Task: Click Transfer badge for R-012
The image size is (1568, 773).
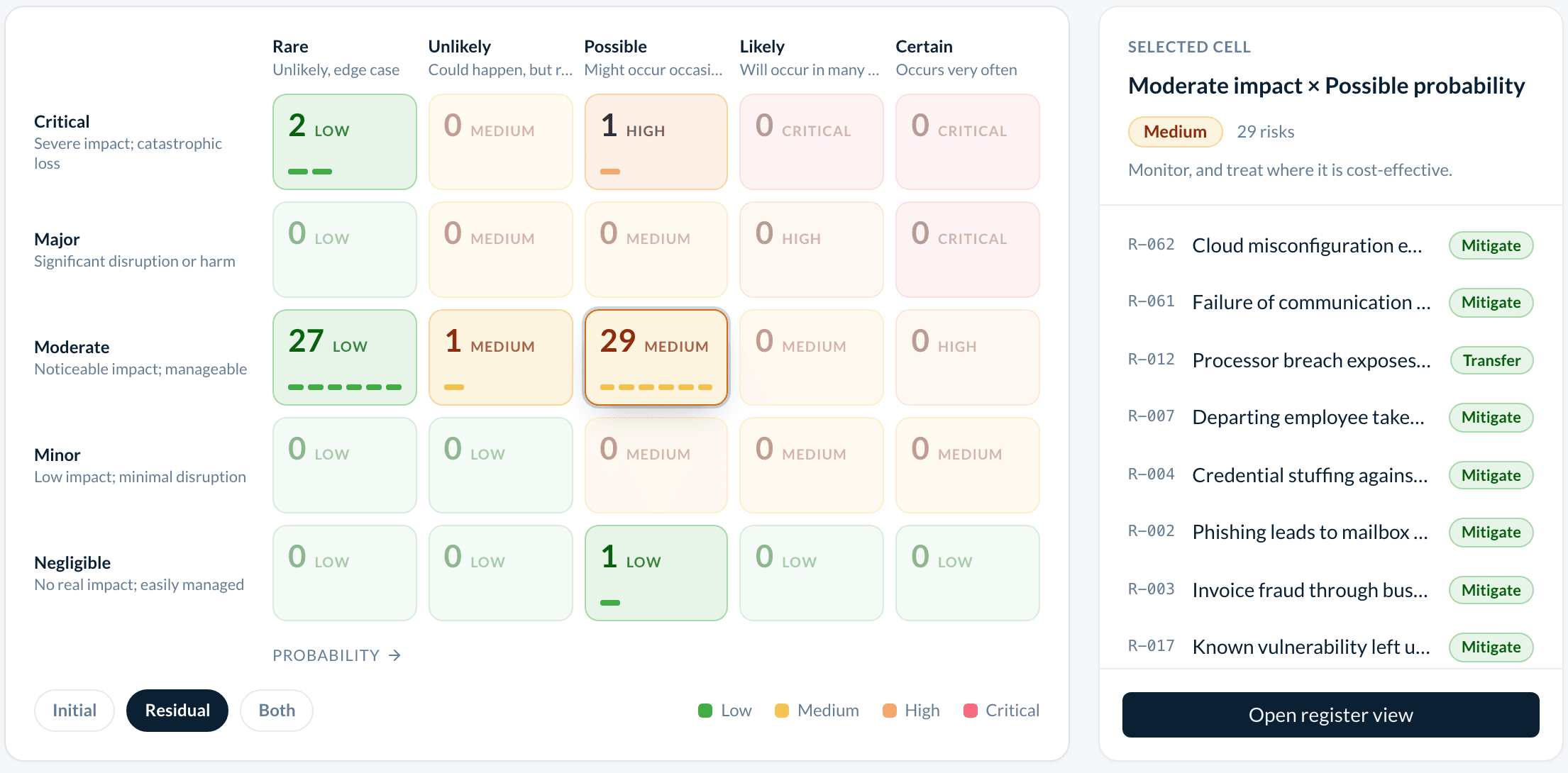Action: [1491, 360]
